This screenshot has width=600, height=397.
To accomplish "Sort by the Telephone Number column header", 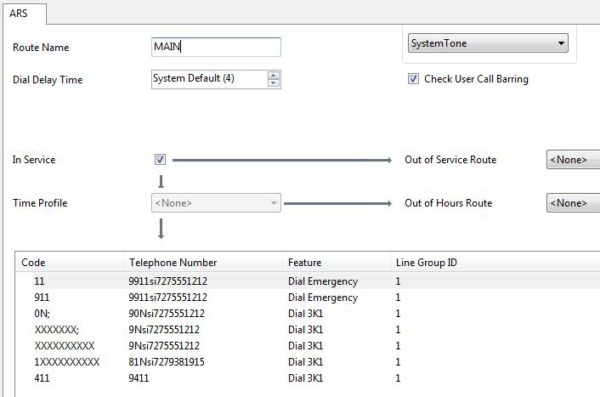I will (x=203, y=262).
